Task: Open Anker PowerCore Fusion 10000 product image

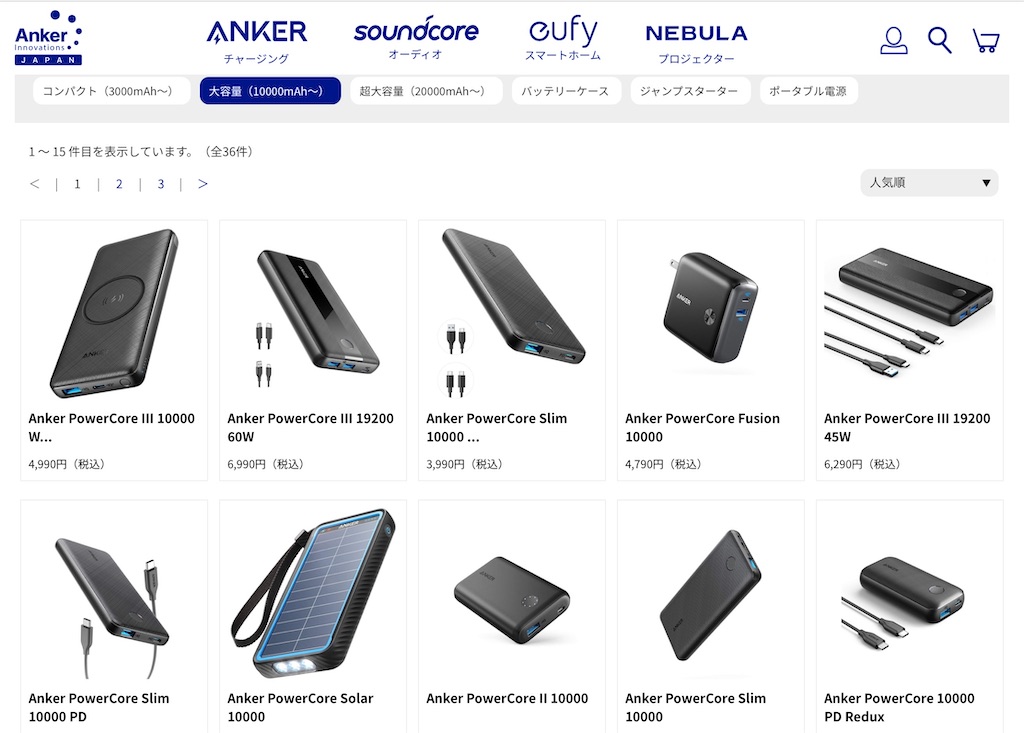Action: click(711, 309)
